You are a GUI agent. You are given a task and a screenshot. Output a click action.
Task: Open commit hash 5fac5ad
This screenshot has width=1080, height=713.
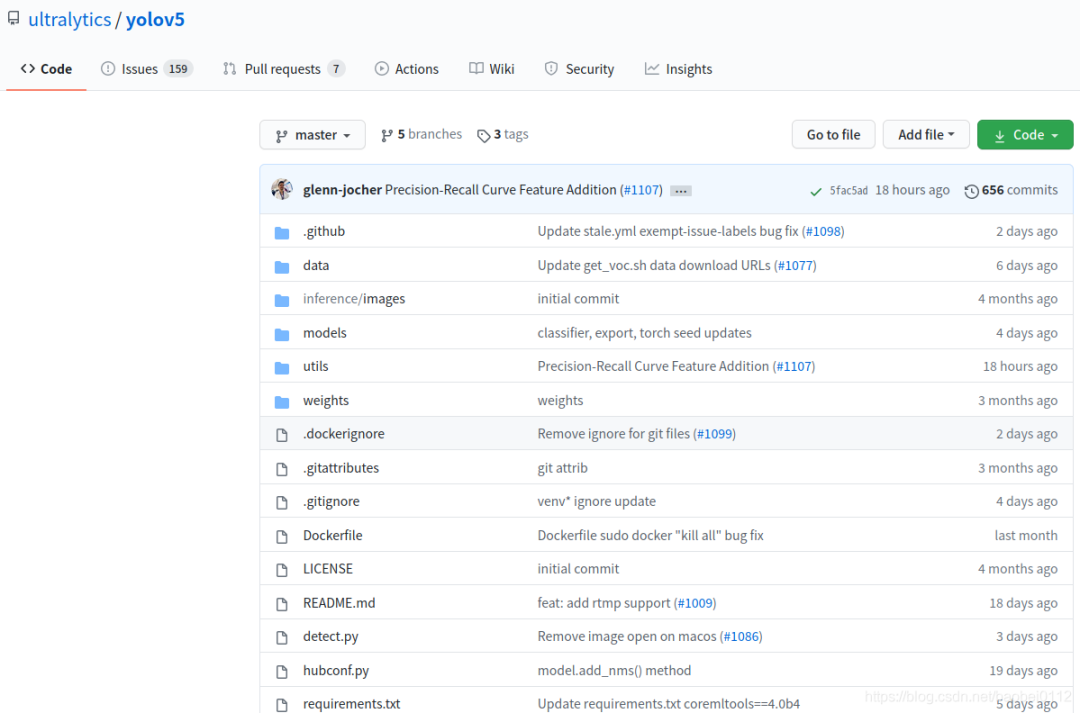(x=848, y=191)
